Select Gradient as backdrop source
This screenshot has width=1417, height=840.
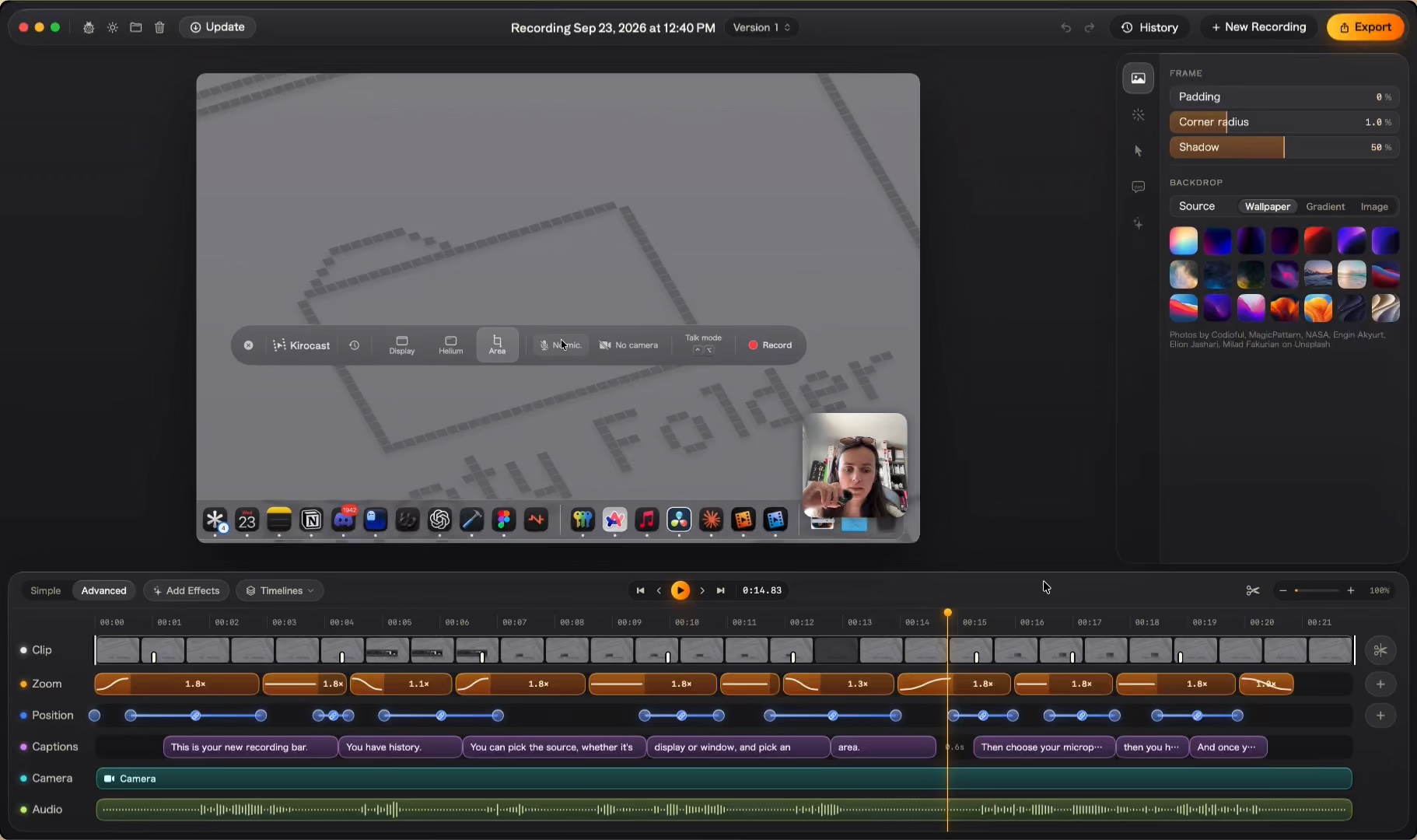click(x=1325, y=206)
